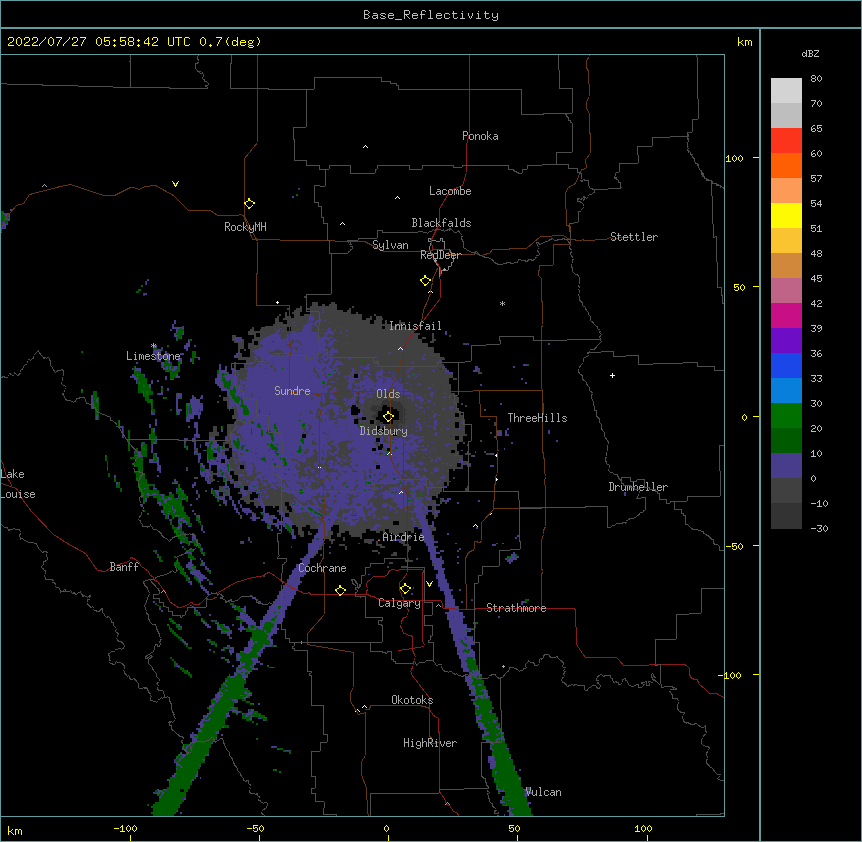Image resolution: width=862 pixels, height=842 pixels.
Task: Click the yellow diamond marker beside RockyMH
Action: point(250,204)
